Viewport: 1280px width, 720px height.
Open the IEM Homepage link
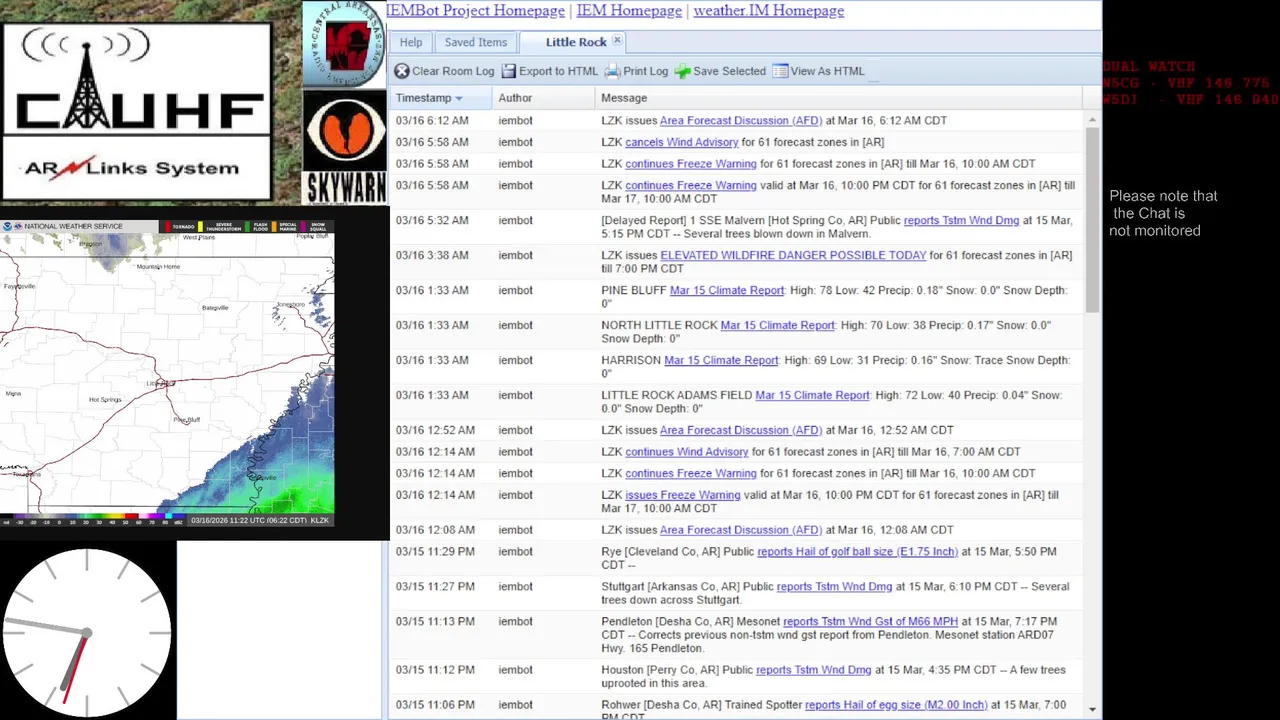point(629,11)
